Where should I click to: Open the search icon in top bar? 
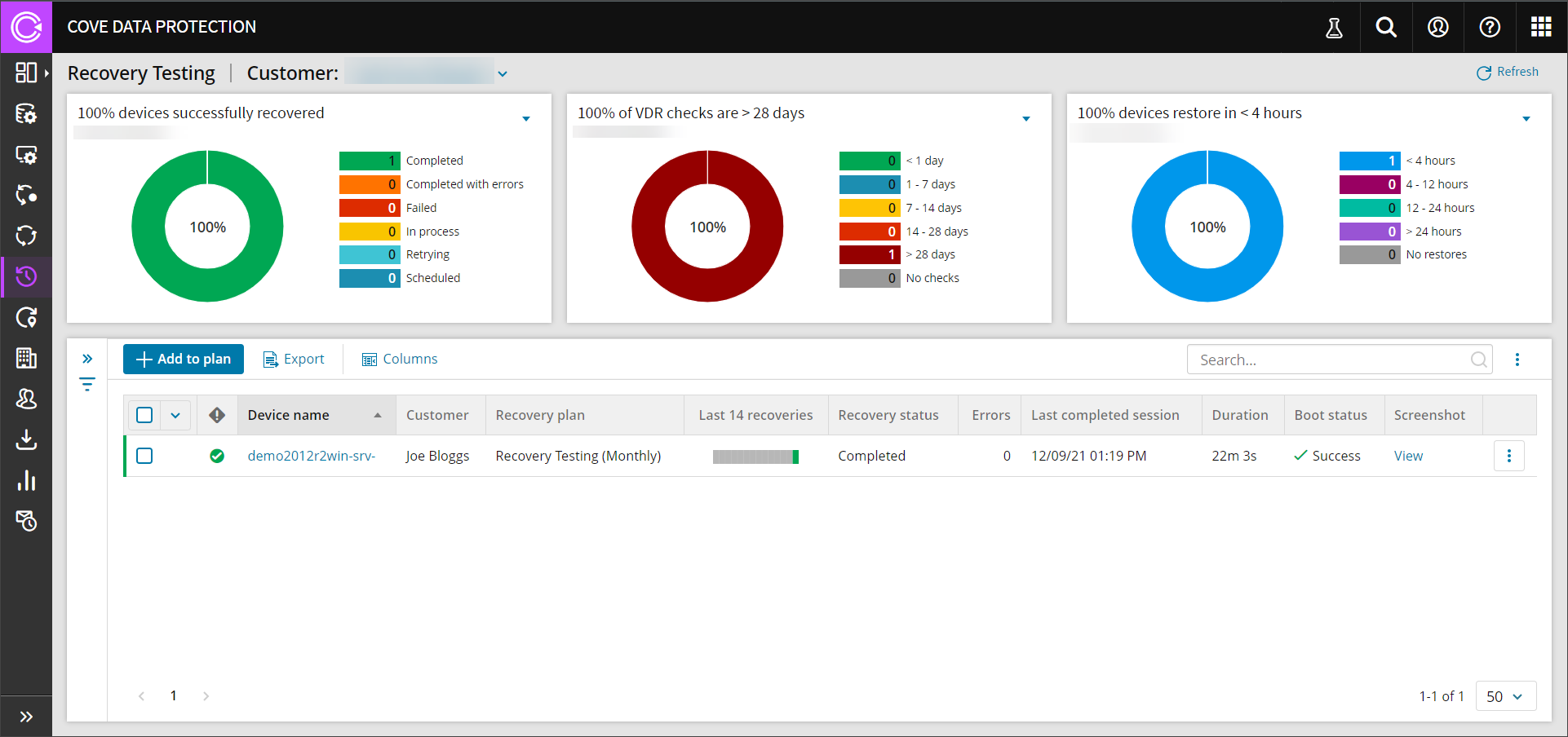pos(1386,27)
